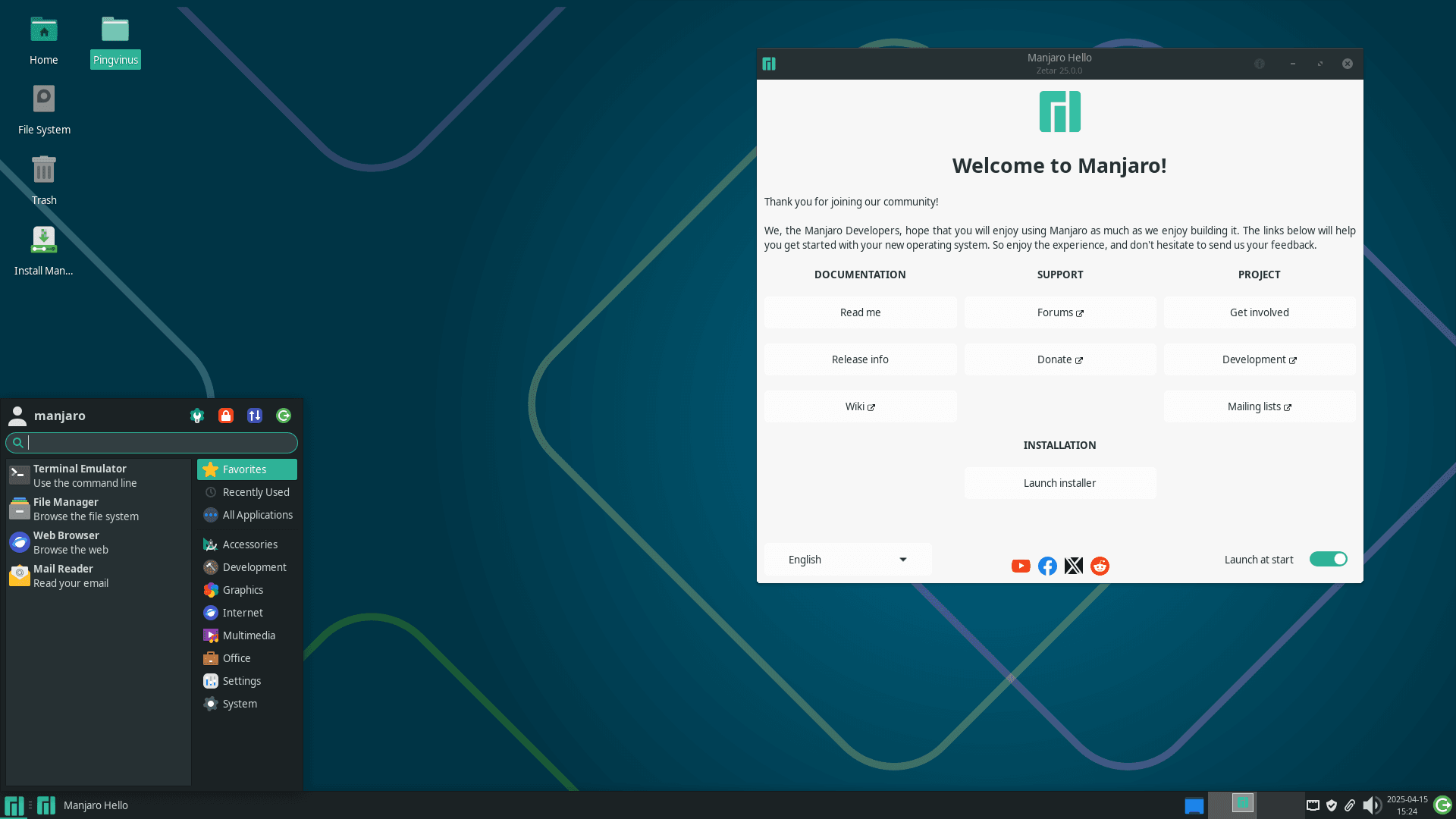Click the Manjaro Hello taskbar window button
Viewport: 1456px width, 819px height.
82,805
